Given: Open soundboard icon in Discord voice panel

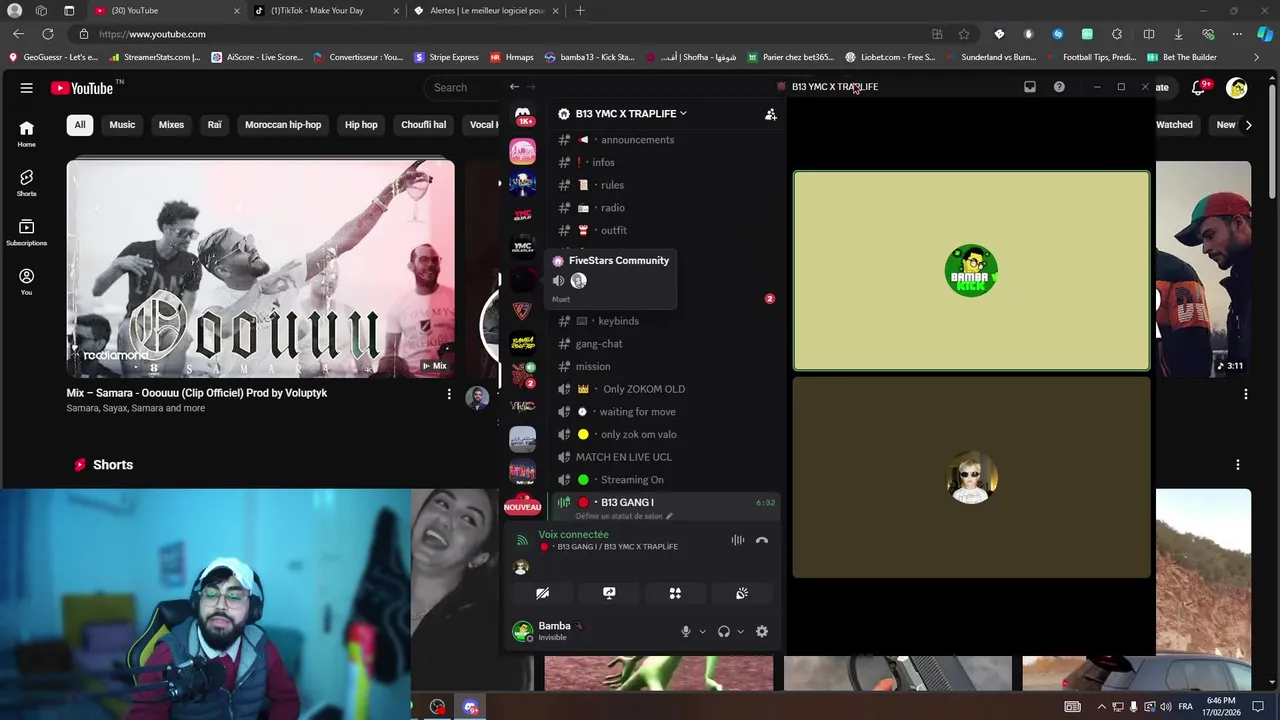Looking at the screenshot, I should pyautogui.click(x=742, y=593).
